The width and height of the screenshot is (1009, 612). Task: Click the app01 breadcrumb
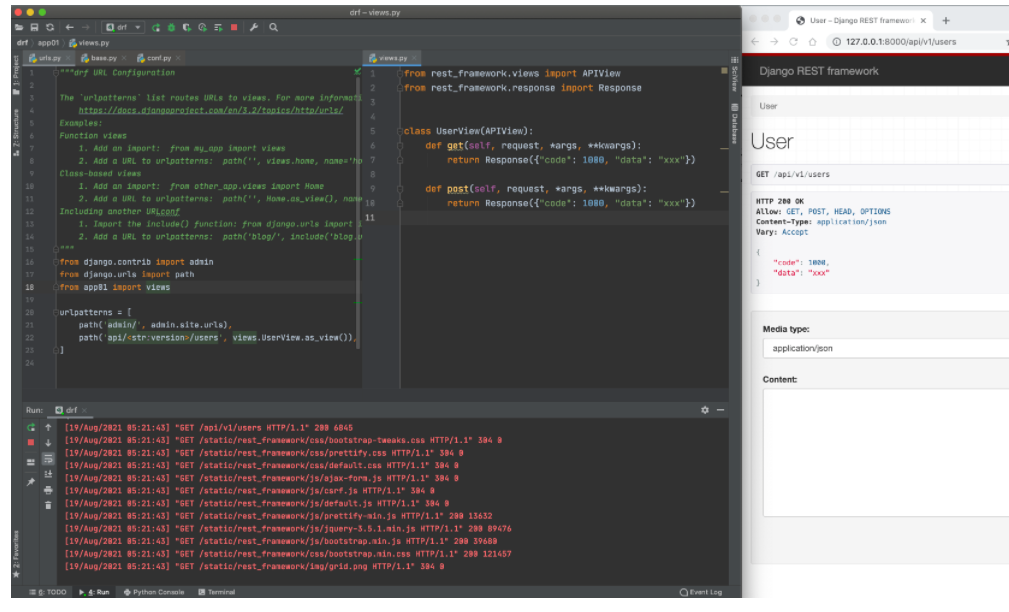48,43
